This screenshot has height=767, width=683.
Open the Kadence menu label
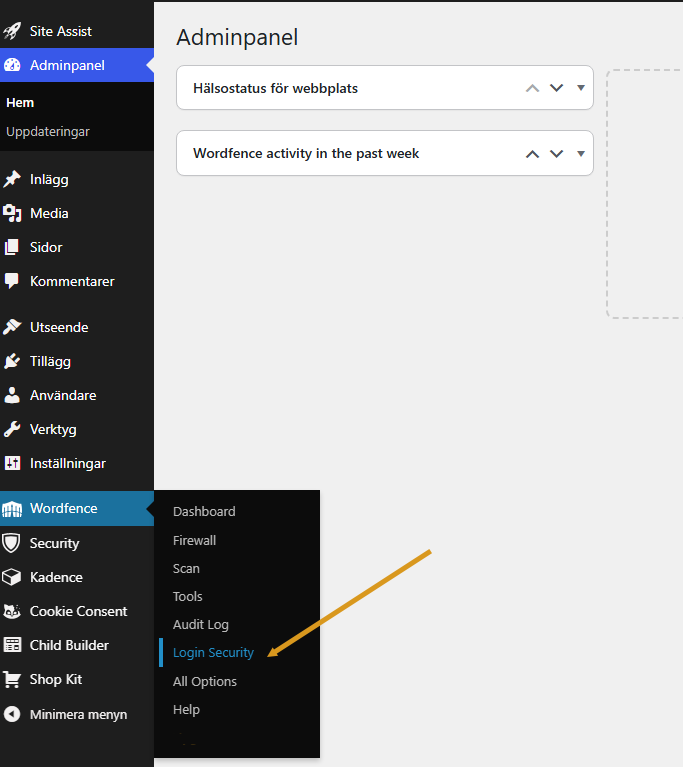pos(56,577)
